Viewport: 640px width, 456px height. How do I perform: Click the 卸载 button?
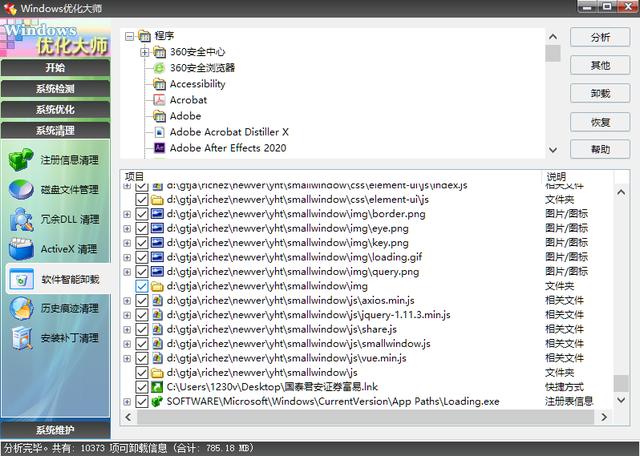tap(600, 93)
